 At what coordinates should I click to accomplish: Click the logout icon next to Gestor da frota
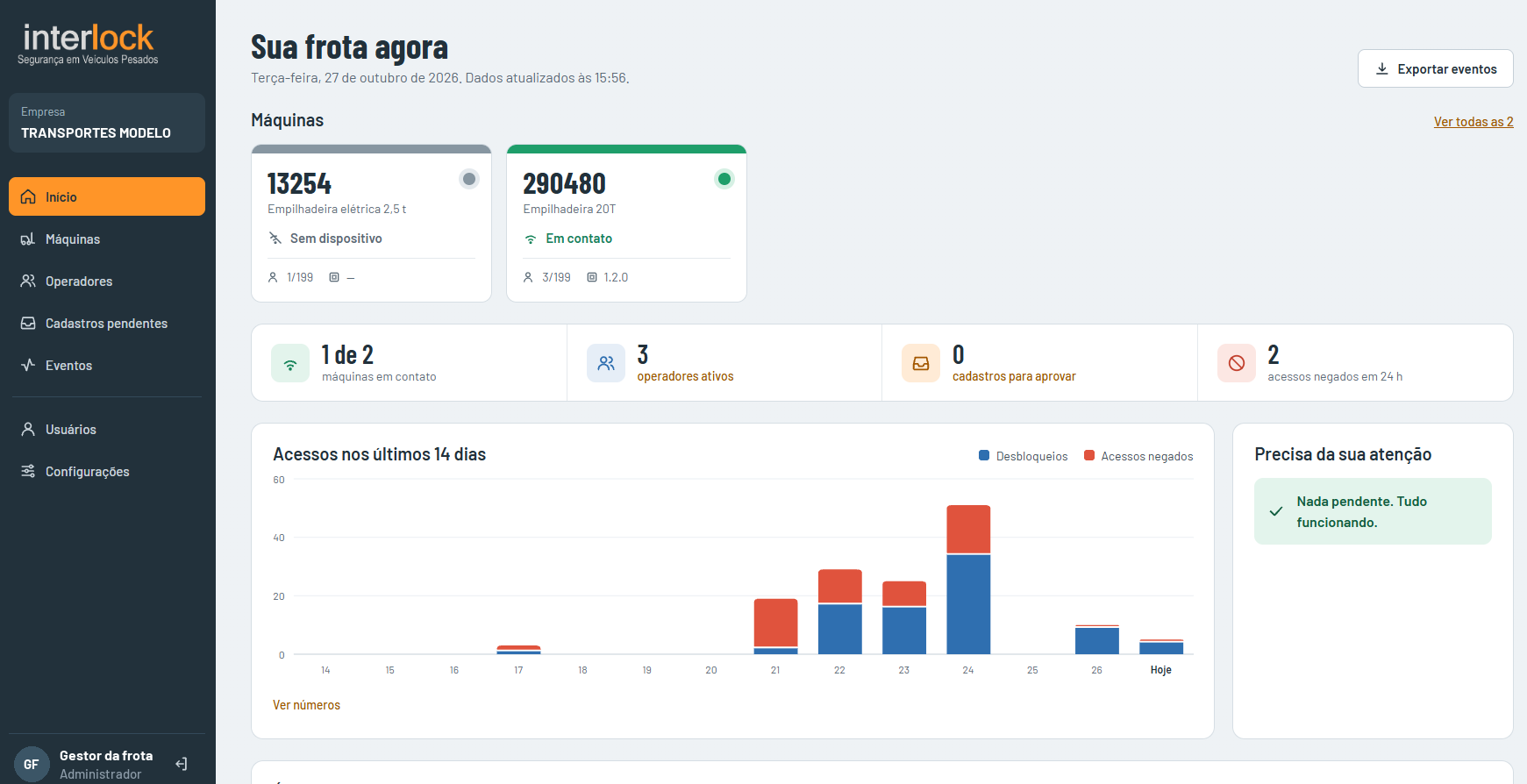pos(182,764)
